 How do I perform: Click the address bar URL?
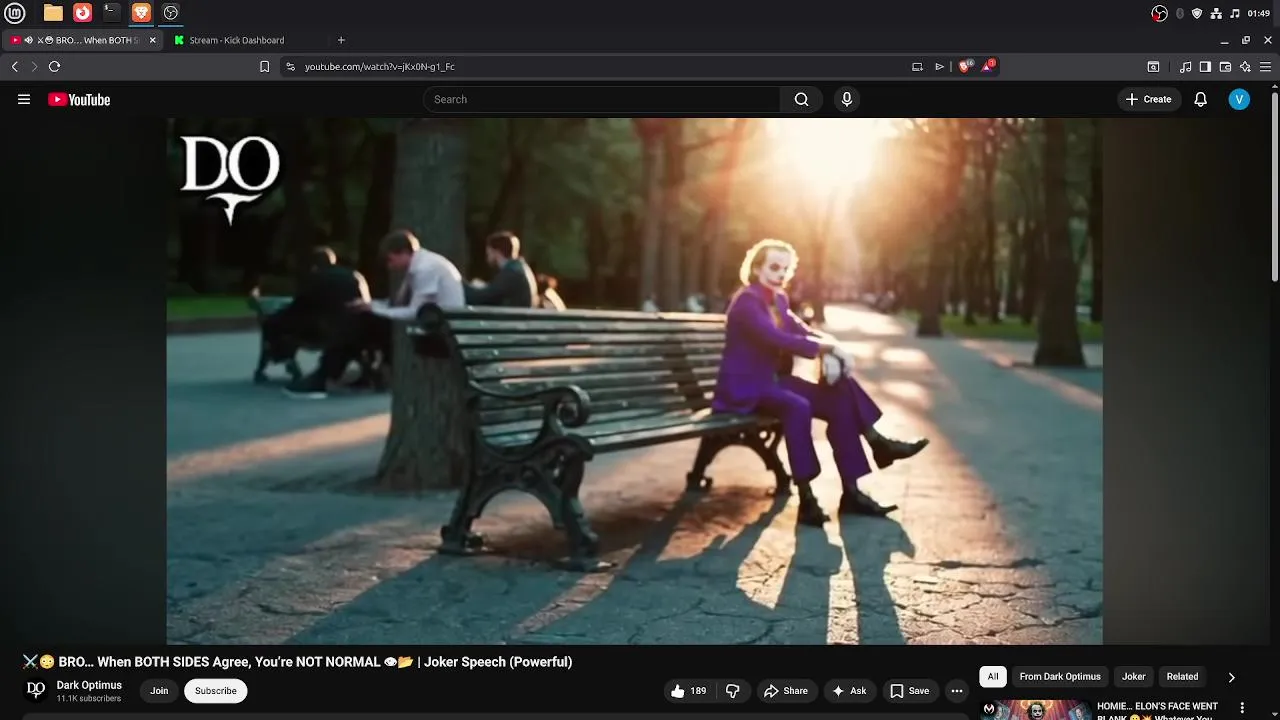(380, 66)
